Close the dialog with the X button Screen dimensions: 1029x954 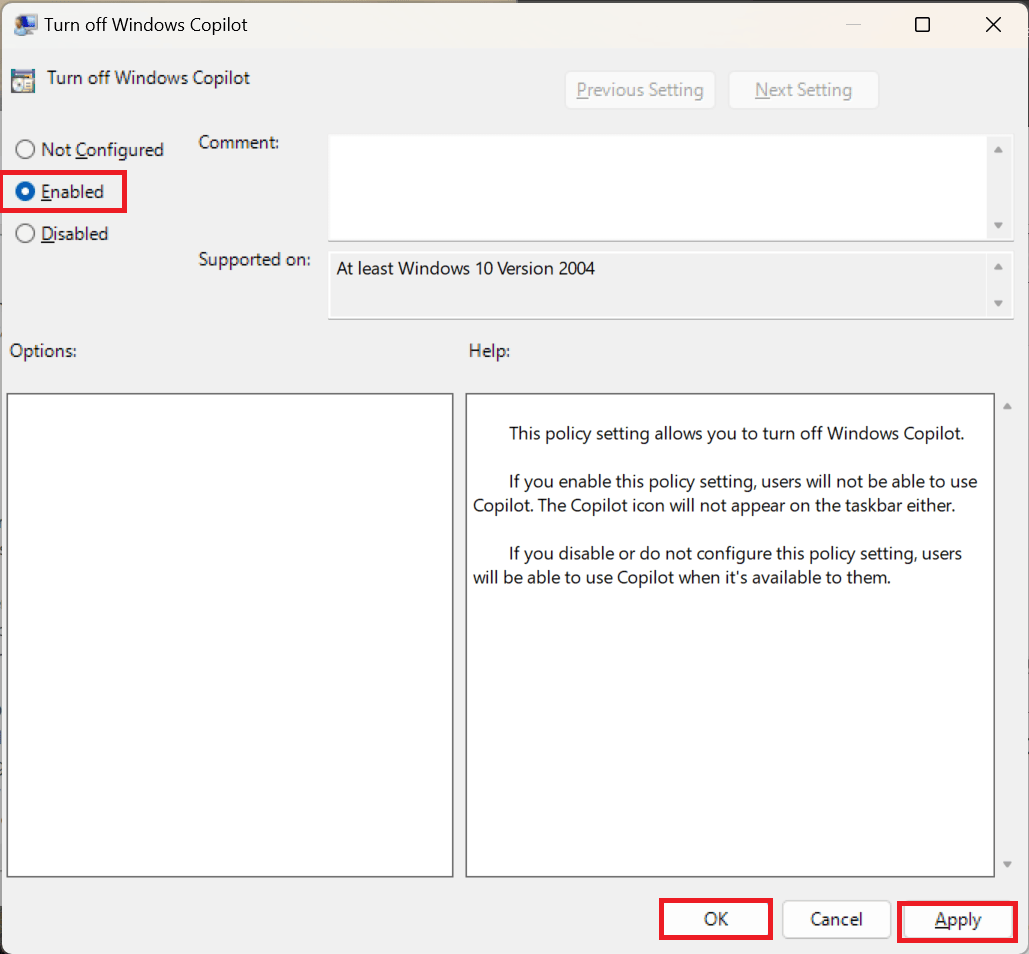(x=993, y=25)
